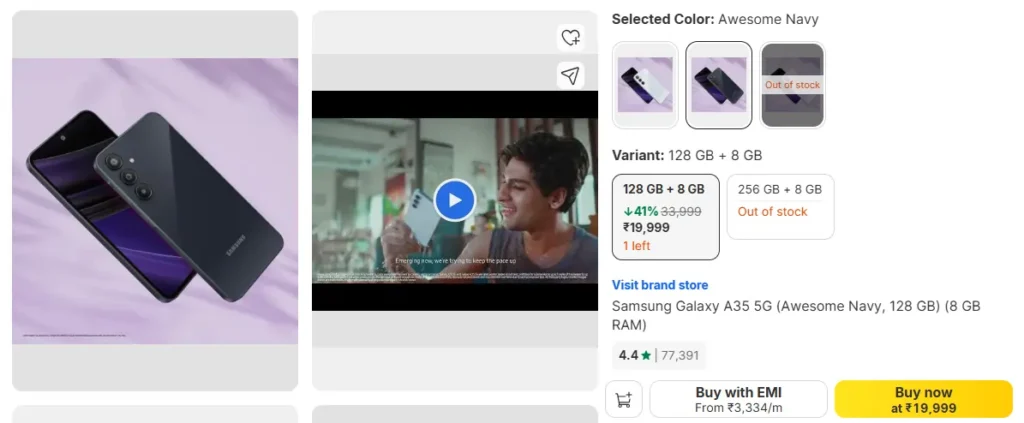Select the Awesome Navy color swatch

[718, 85]
